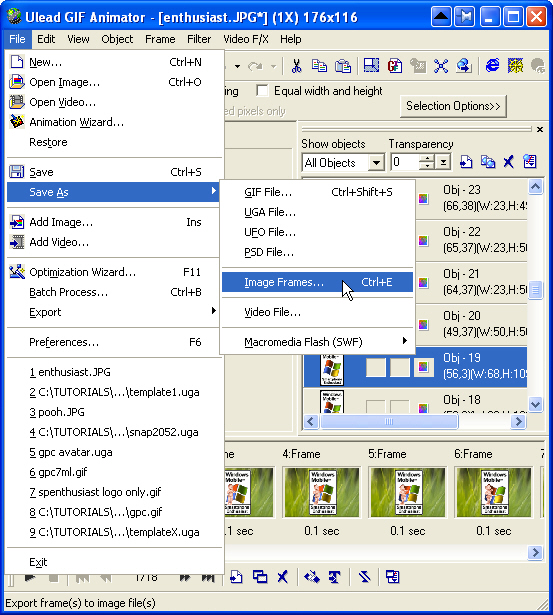Image resolution: width=553 pixels, height=615 pixels.
Task: Click the banner text T icon
Action: 335,577
